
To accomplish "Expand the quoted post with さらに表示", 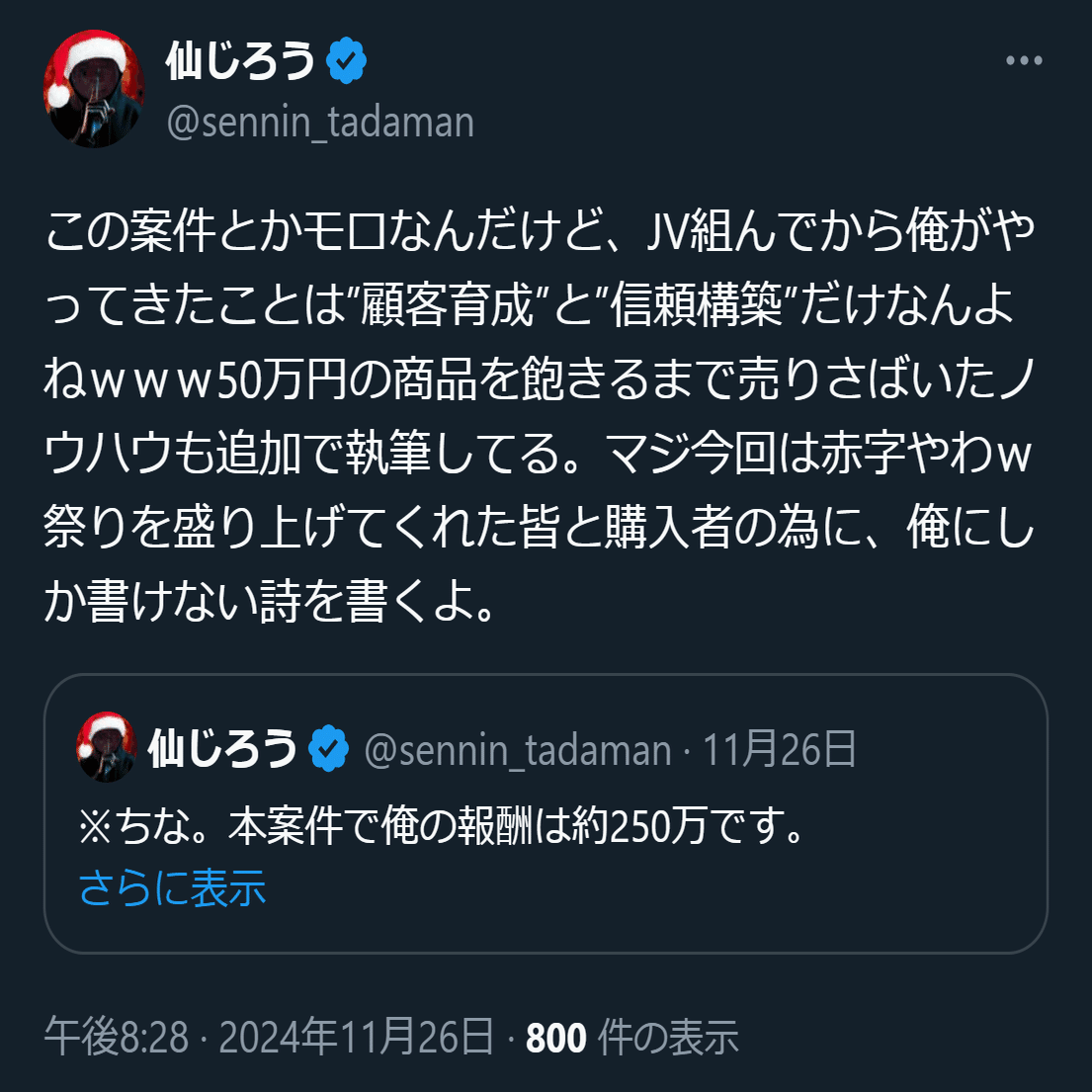I will click(172, 887).
